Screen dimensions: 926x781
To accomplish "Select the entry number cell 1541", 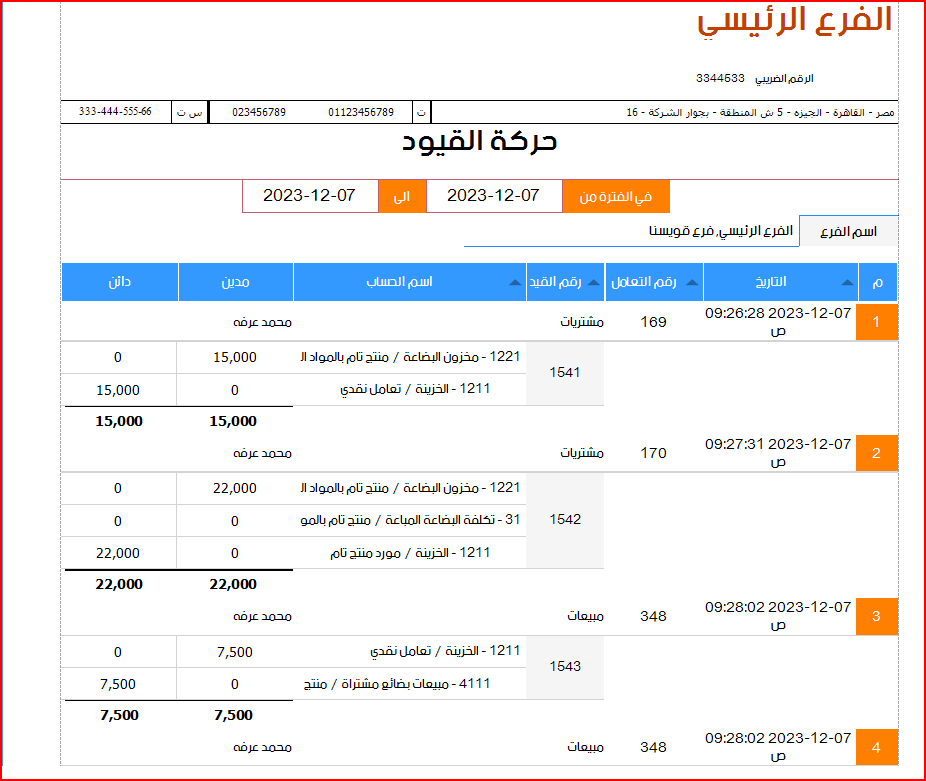I will (x=565, y=373).
